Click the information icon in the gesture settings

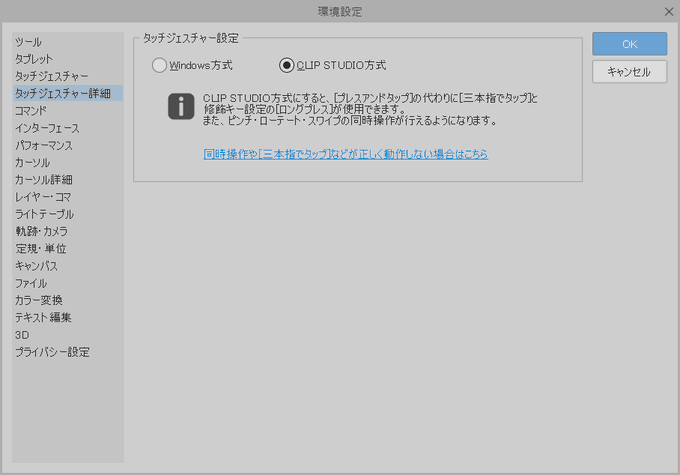pyautogui.click(x=181, y=106)
